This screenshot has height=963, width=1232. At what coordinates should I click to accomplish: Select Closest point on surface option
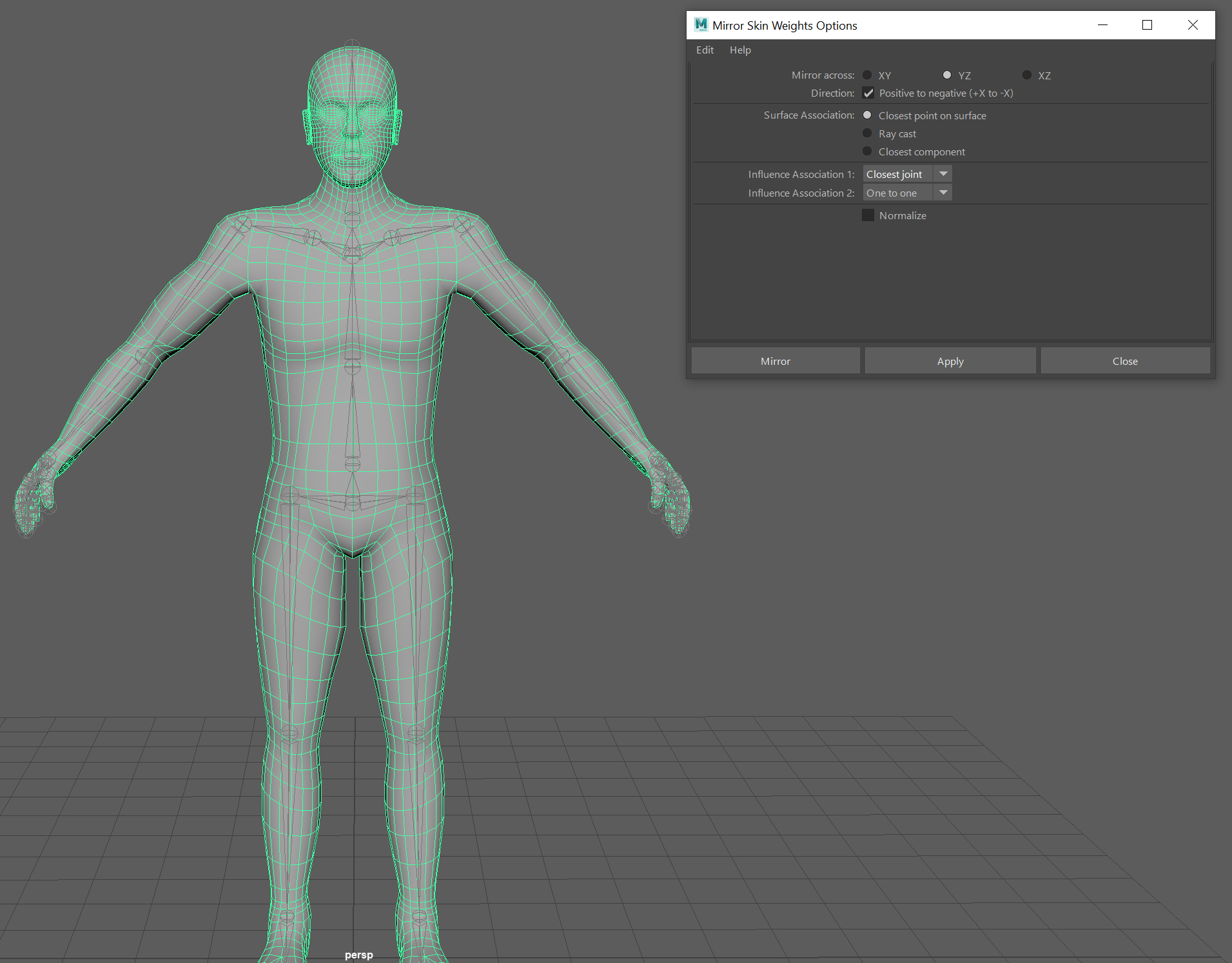[867, 115]
